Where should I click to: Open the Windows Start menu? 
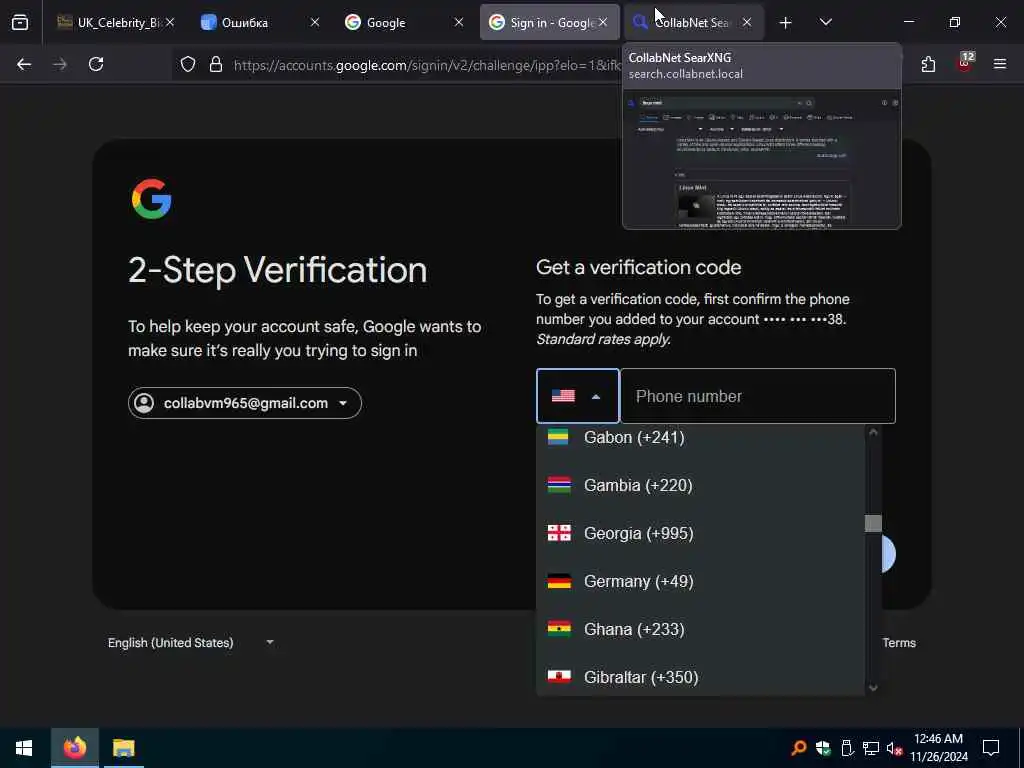click(x=24, y=748)
